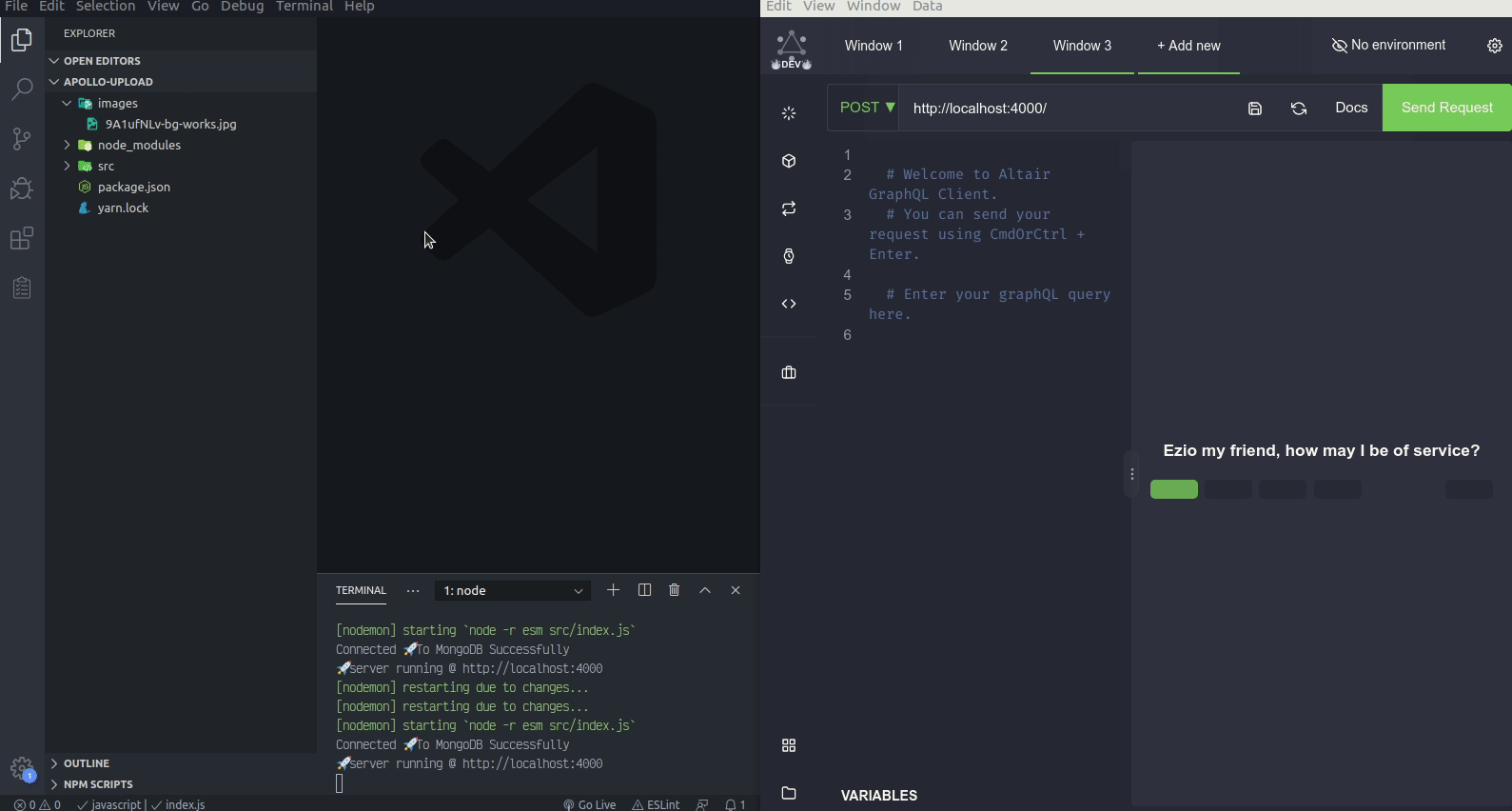Click the Send Request button
This screenshot has height=811, width=1512.
pyautogui.click(x=1446, y=108)
